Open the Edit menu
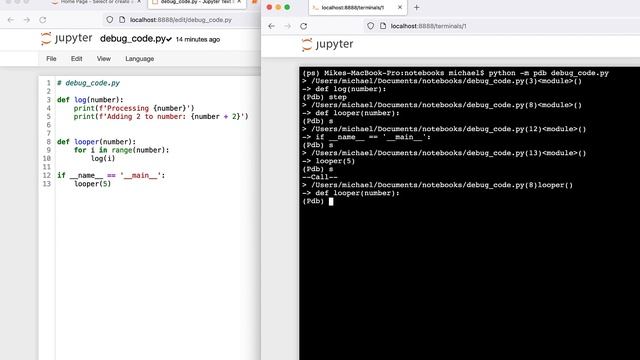The width and height of the screenshot is (640, 360). (76, 59)
